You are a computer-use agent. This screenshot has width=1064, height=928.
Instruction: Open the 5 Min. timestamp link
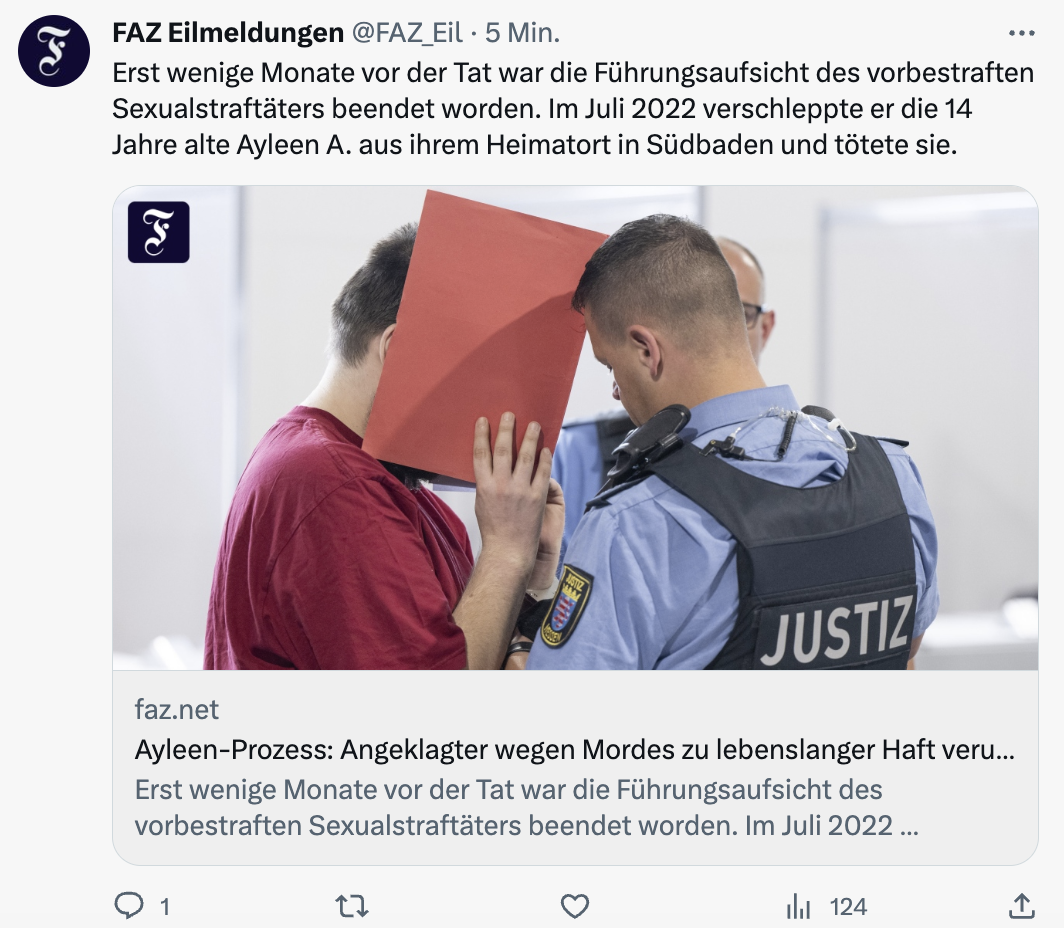click(x=522, y=33)
